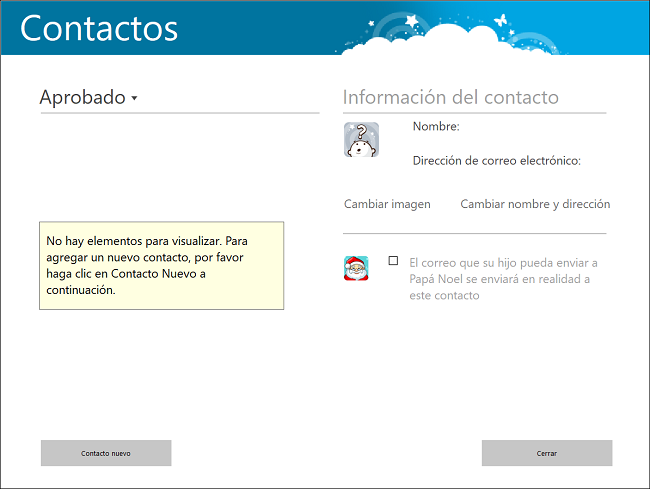Click the Dirección de correo electrónico label
Image resolution: width=650 pixels, height=489 pixels.
pyautogui.click(x=496, y=160)
